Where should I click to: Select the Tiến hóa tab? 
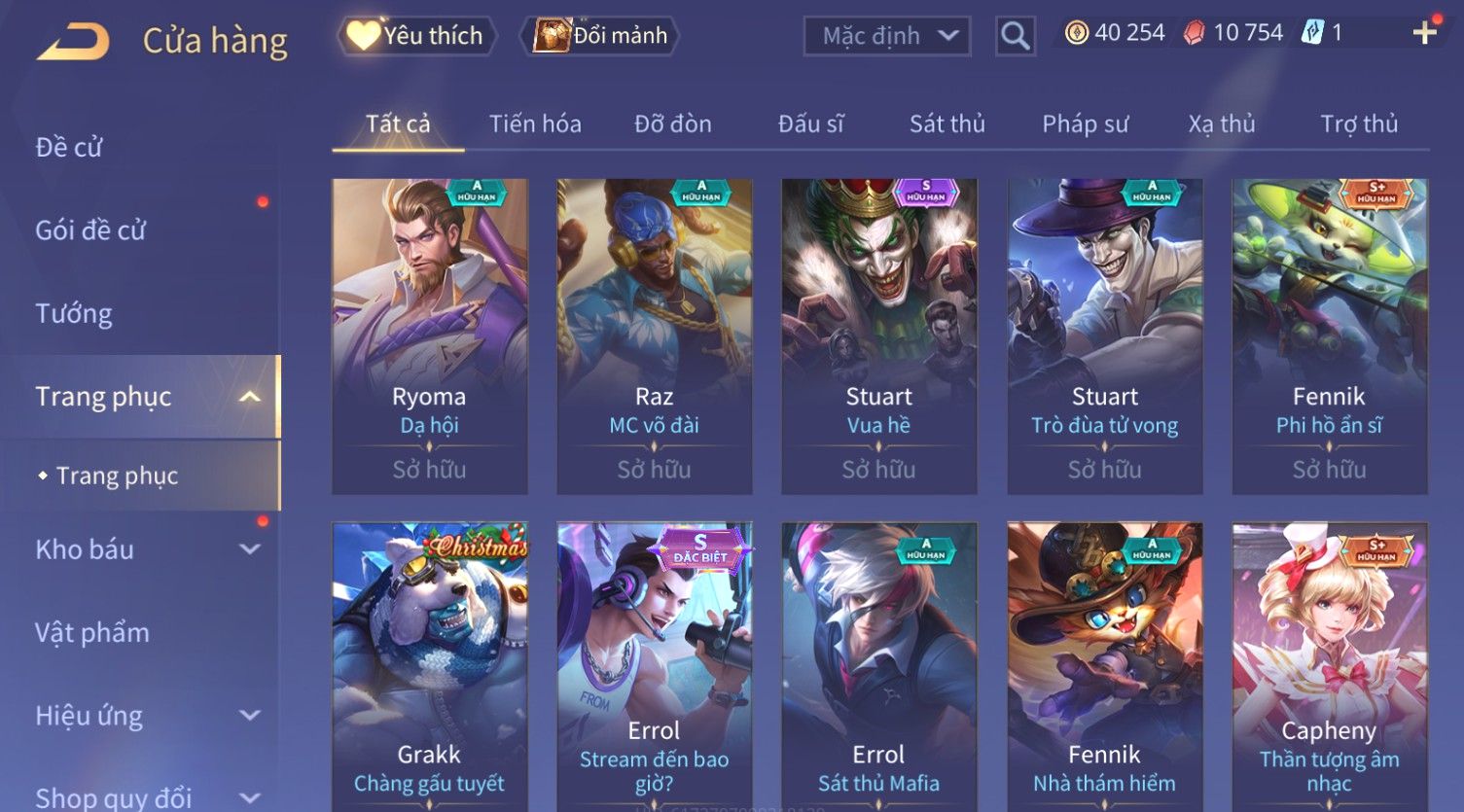click(535, 124)
